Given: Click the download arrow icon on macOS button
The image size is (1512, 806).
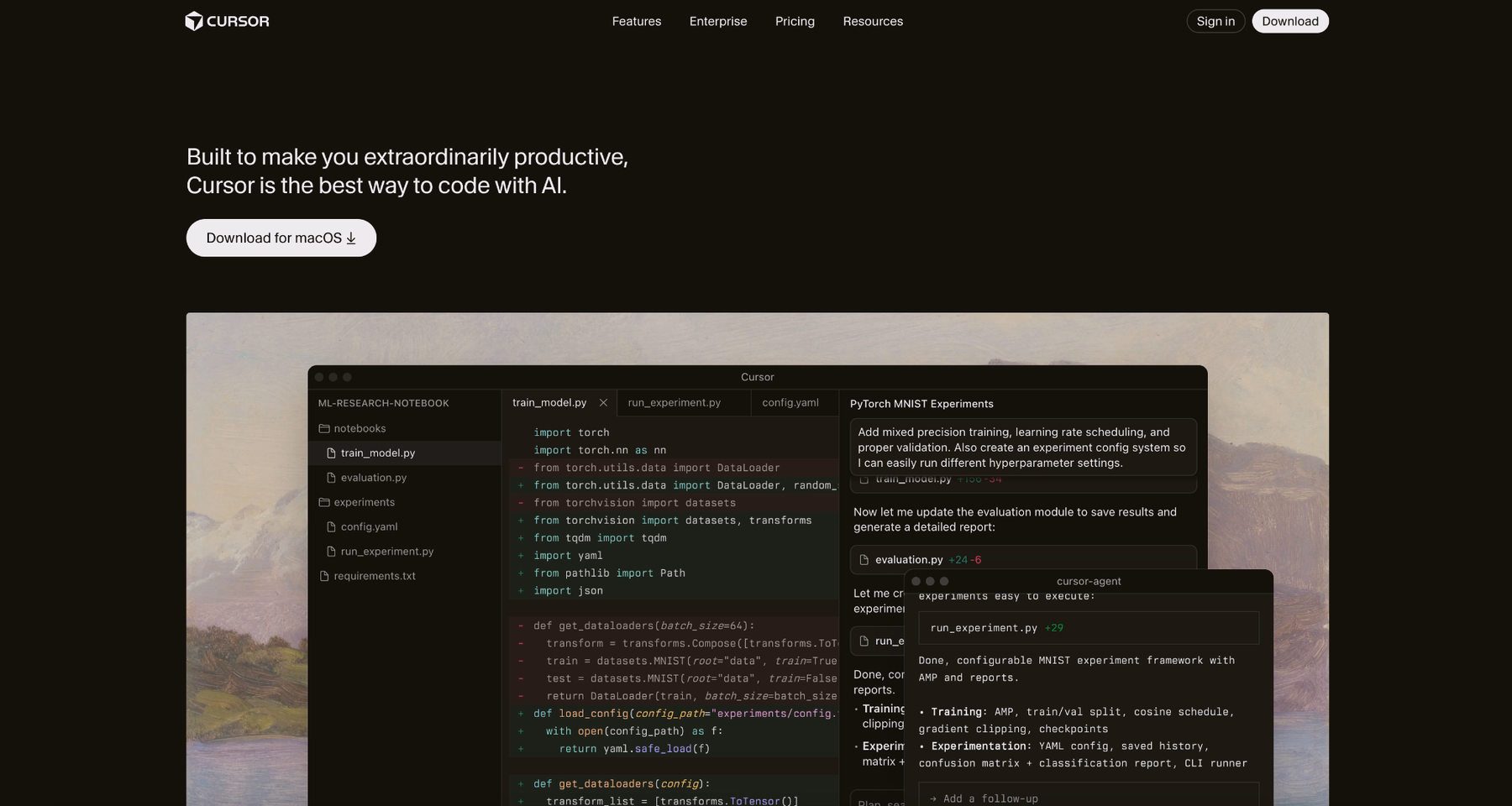Looking at the screenshot, I should pyautogui.click(x=351, y=238).
